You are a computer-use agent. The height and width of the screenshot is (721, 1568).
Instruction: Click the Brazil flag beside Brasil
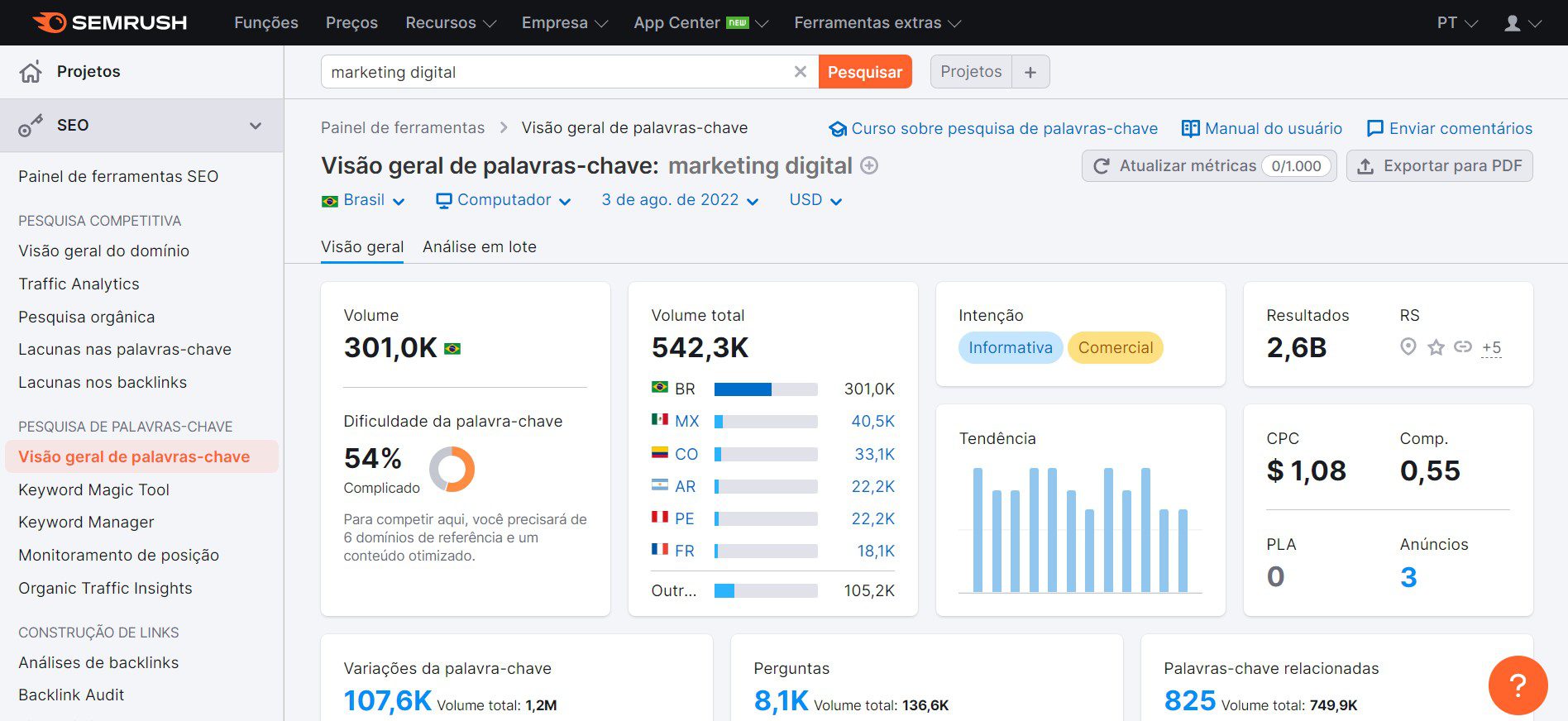click(330, 201)
